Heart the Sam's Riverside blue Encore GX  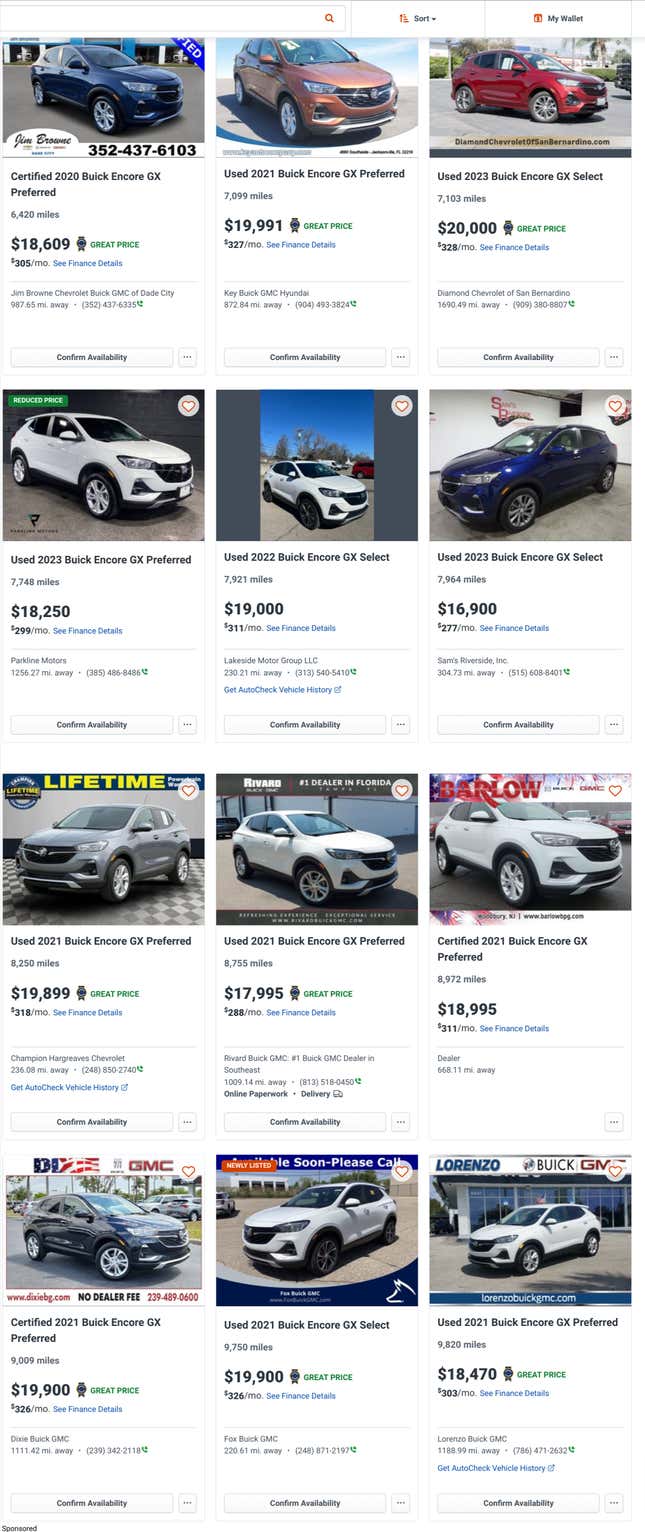click(615, 406)
